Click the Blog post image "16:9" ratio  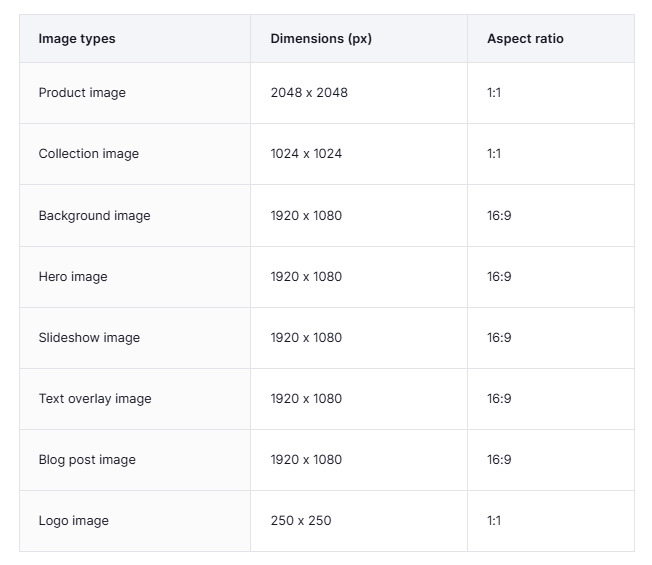tap(499, 460)
